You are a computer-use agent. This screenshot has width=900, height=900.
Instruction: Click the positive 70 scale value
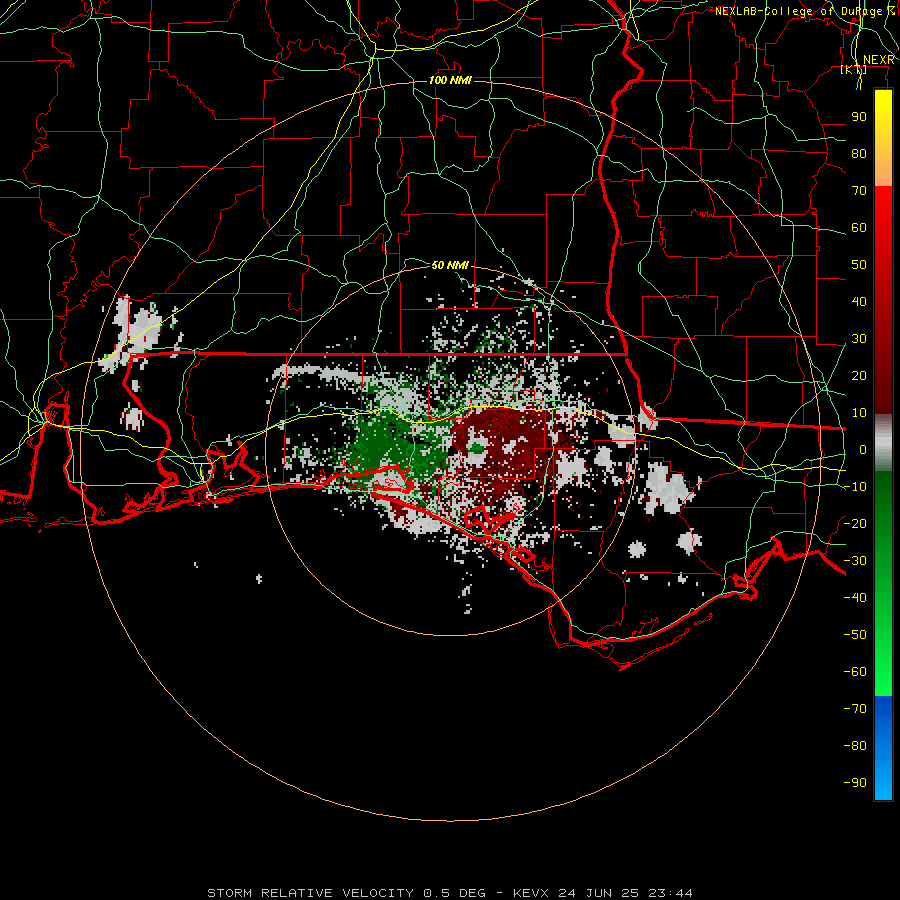[x=859, y=191]
